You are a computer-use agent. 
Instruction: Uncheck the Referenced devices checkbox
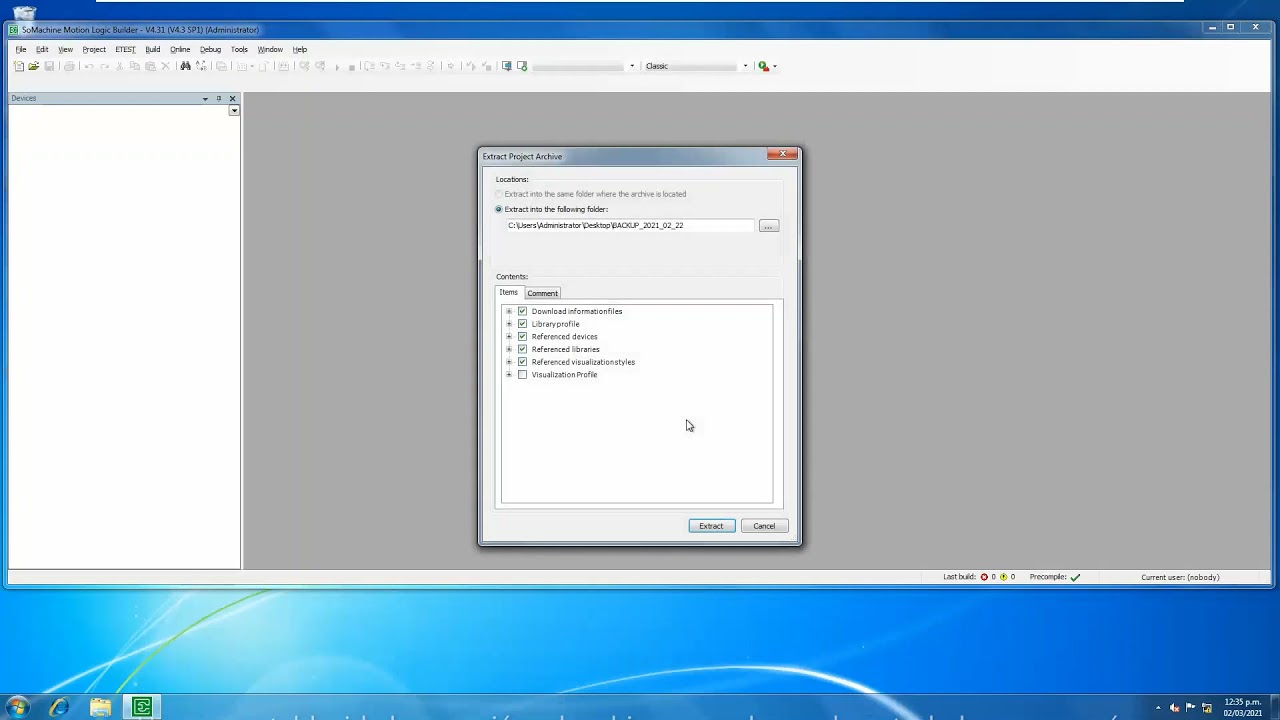point(522,337)
